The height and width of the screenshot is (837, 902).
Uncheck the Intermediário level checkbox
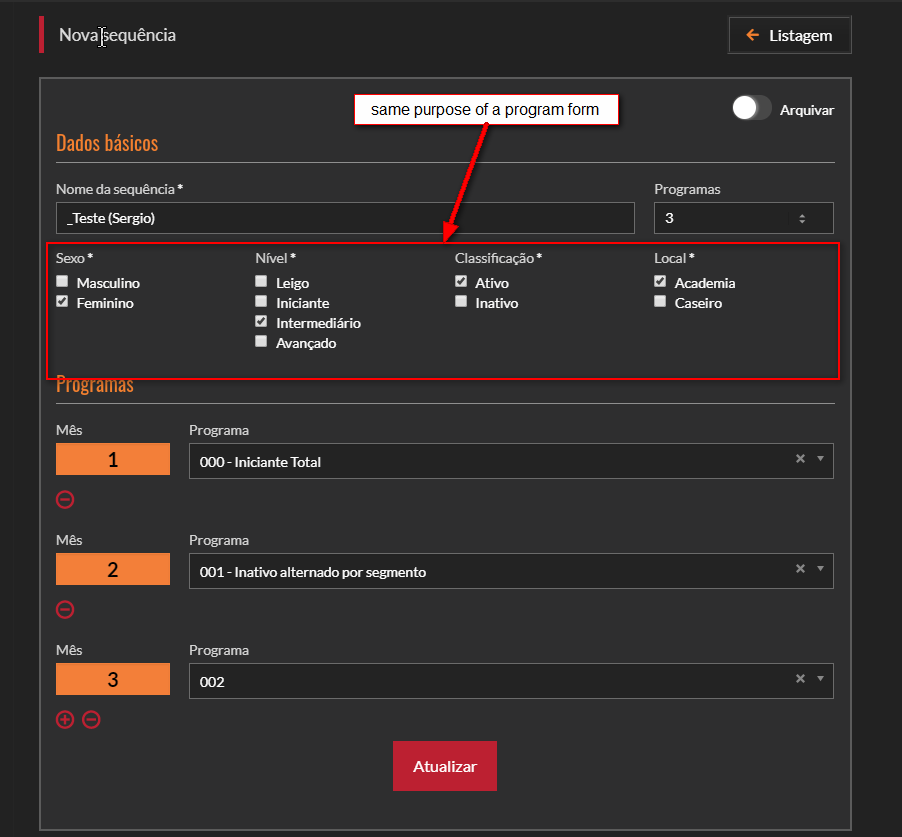[x=262, y=322]
